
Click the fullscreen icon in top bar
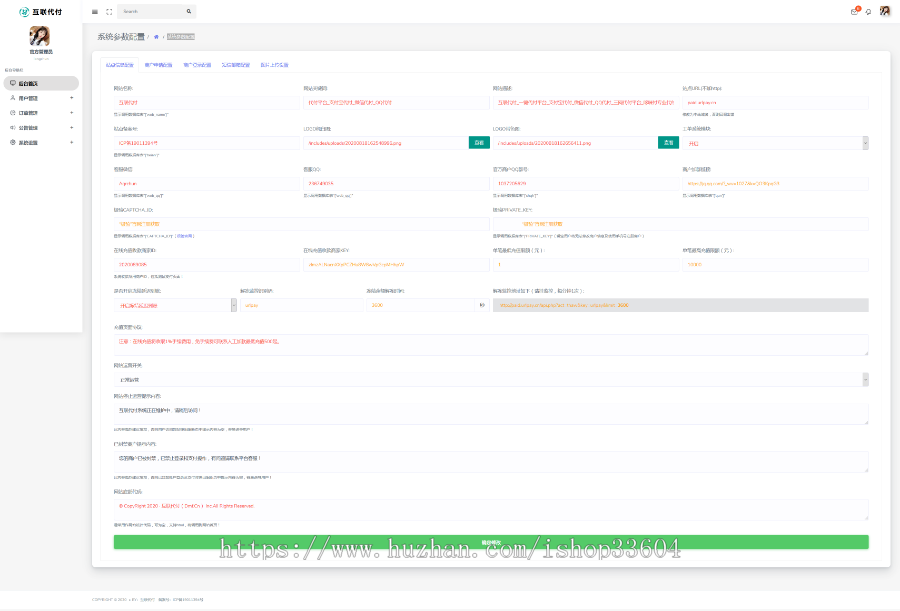108,12
